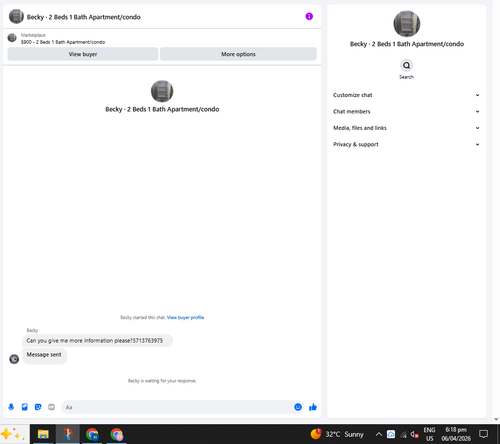
Task: Send a thumbs up like
Action: click(313, 407)
